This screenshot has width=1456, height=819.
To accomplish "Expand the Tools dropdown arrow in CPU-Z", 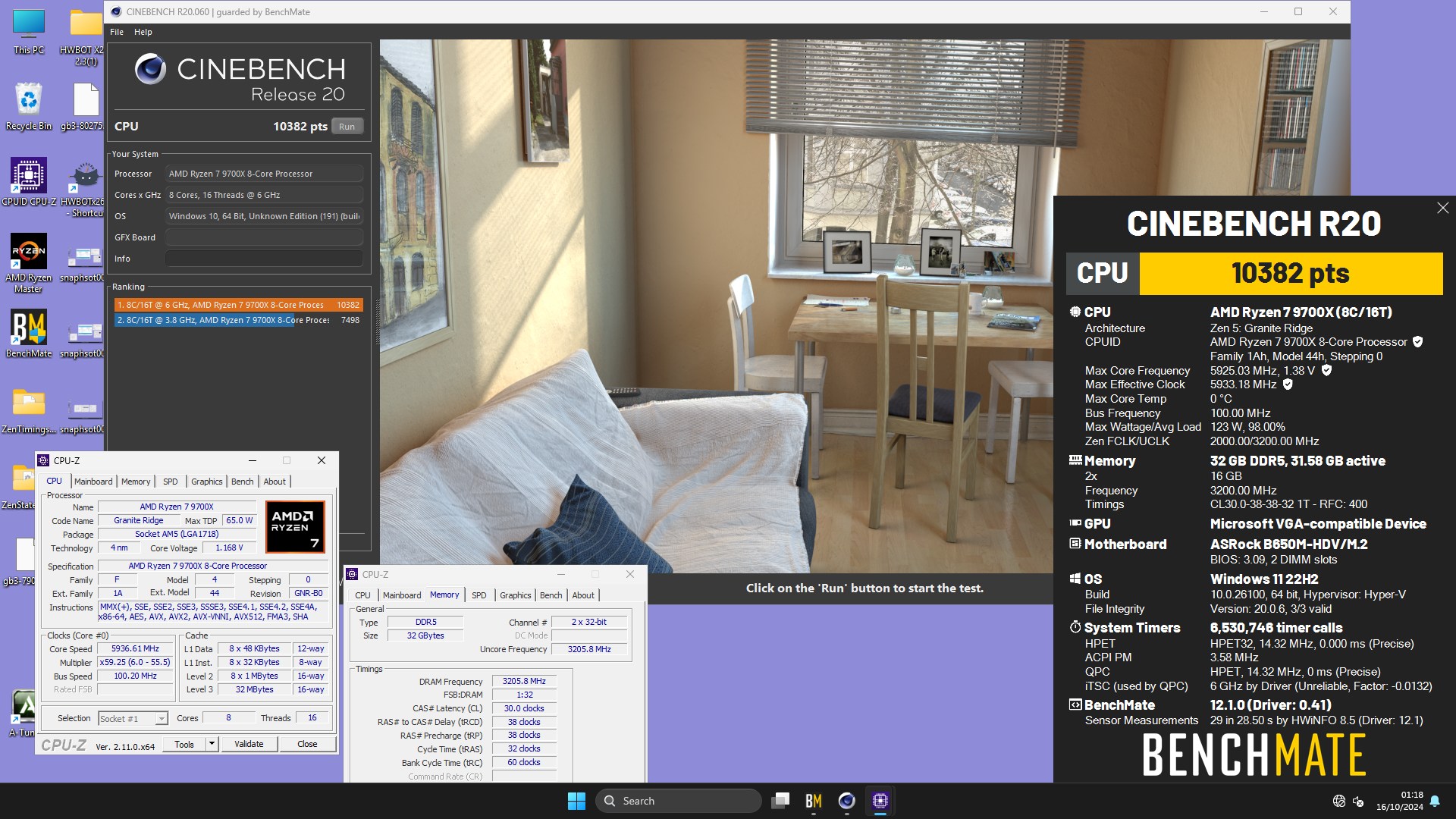I will tap(212, 744).
